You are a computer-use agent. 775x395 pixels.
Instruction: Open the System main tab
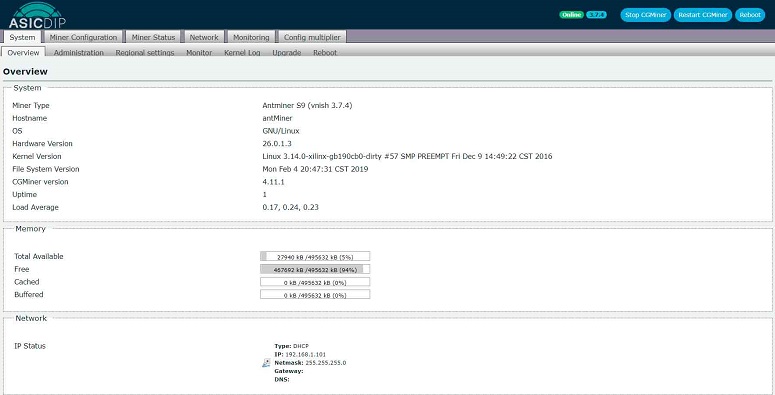point(22,37)
